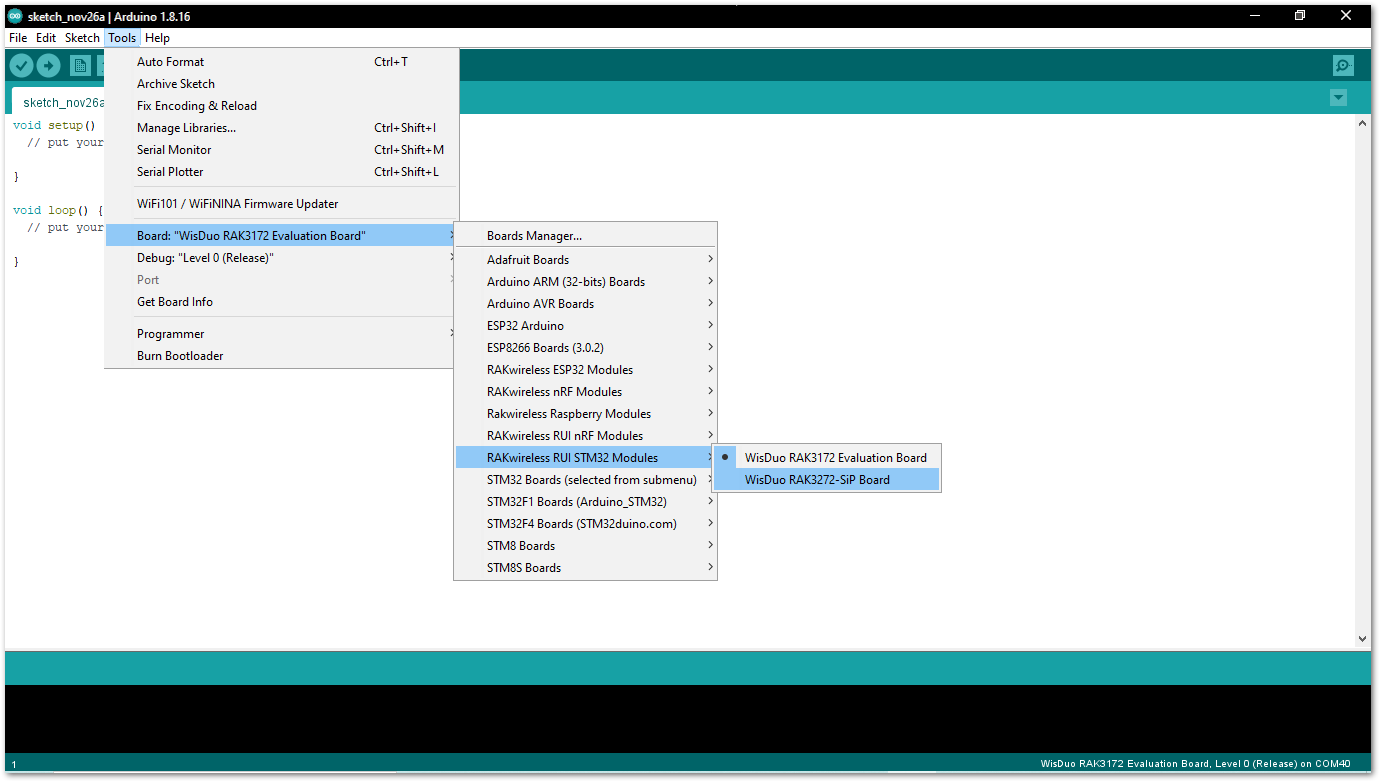Expand STM8S Boards submenu

[x=586, y=568]
